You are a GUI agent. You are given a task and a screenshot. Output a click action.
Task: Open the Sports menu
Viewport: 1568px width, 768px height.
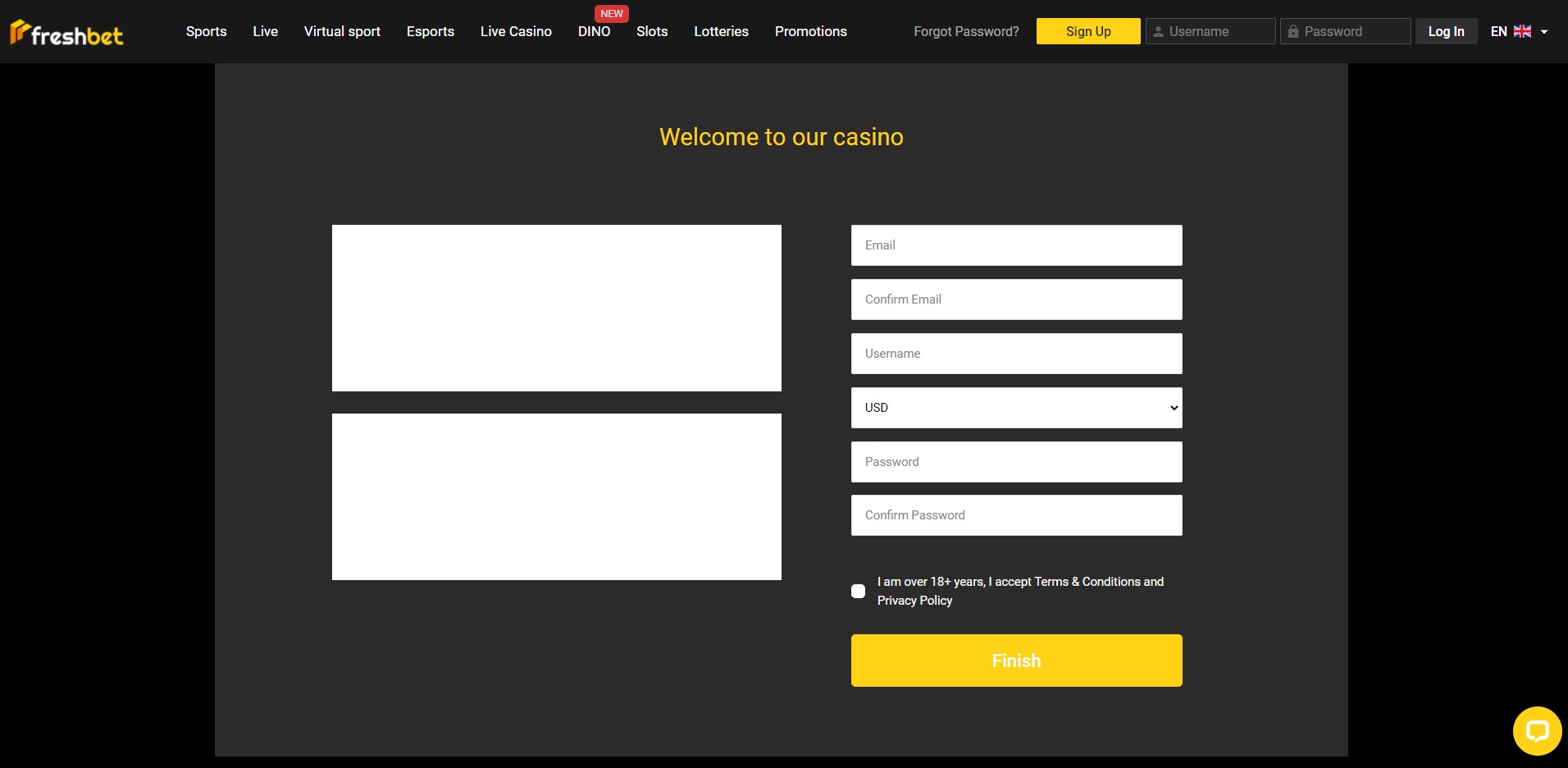coord(206,31)
